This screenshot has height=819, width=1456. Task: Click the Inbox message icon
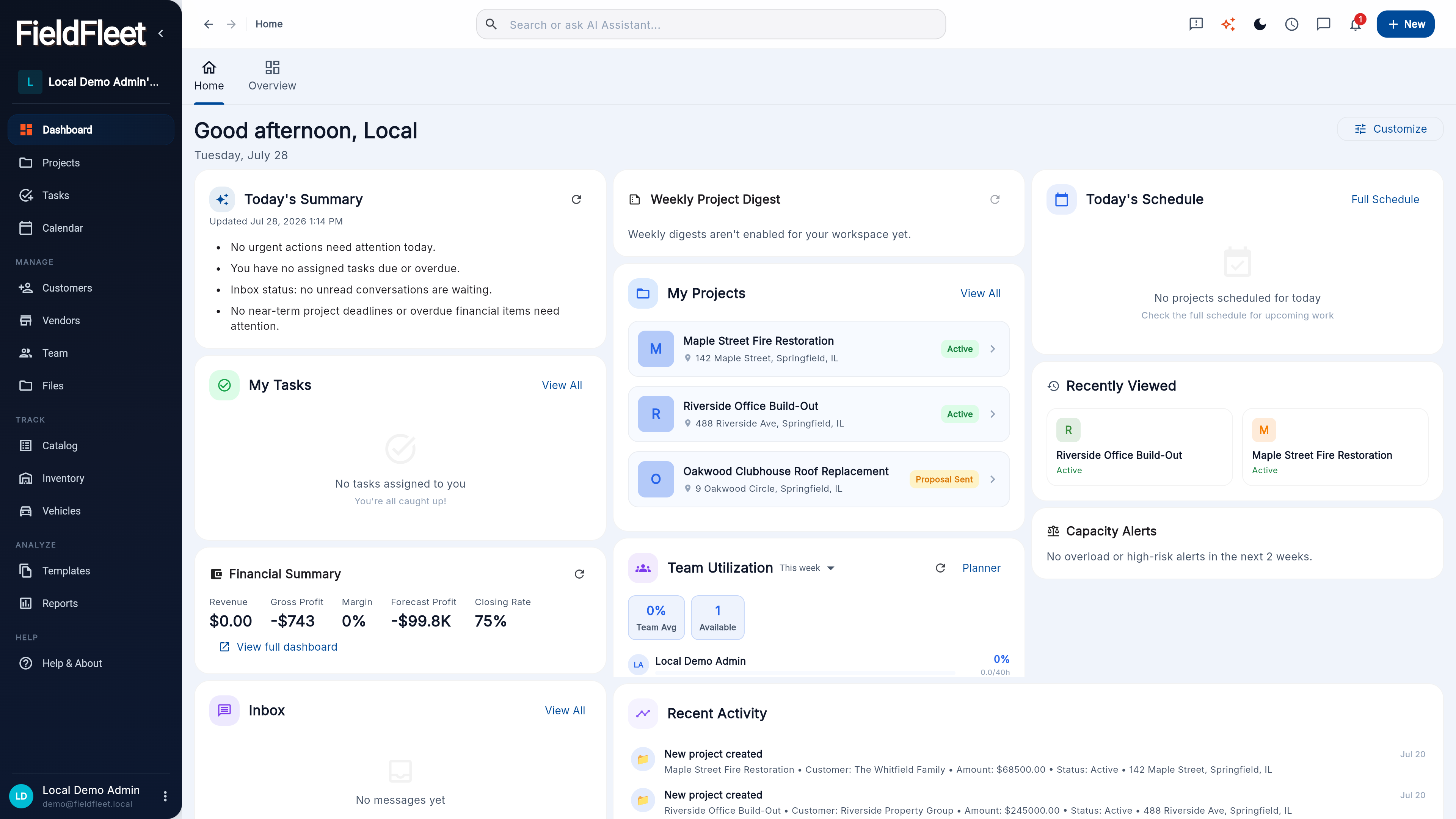pyautogui.click(x=224, y=711)
